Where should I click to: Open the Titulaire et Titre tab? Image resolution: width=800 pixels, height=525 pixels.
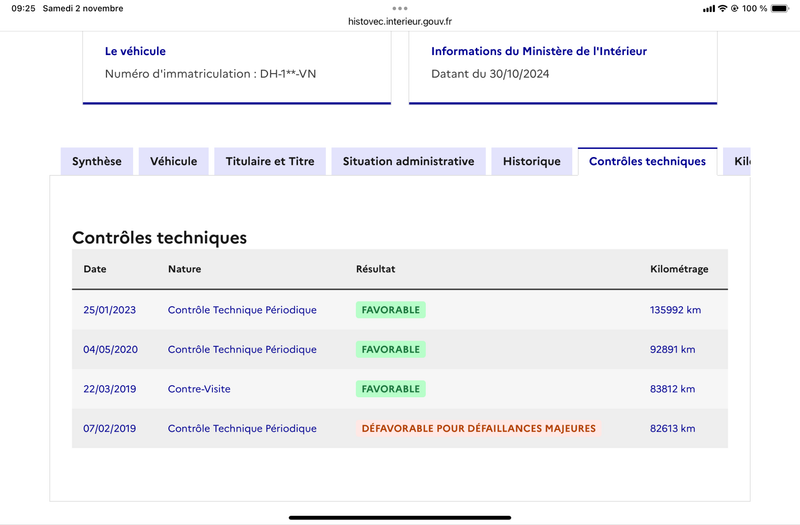(x=270, y=161)
